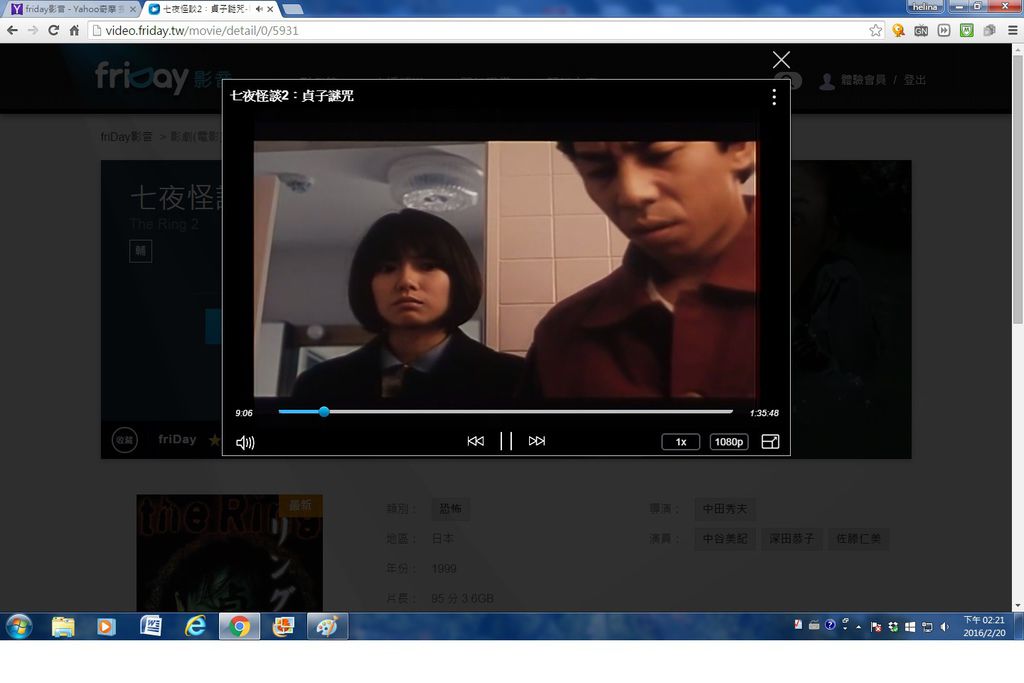The width and height of the screenshot is (1024, 683).
Task: Adjust system volume from tray speaker icon
Action: point(944,627)
